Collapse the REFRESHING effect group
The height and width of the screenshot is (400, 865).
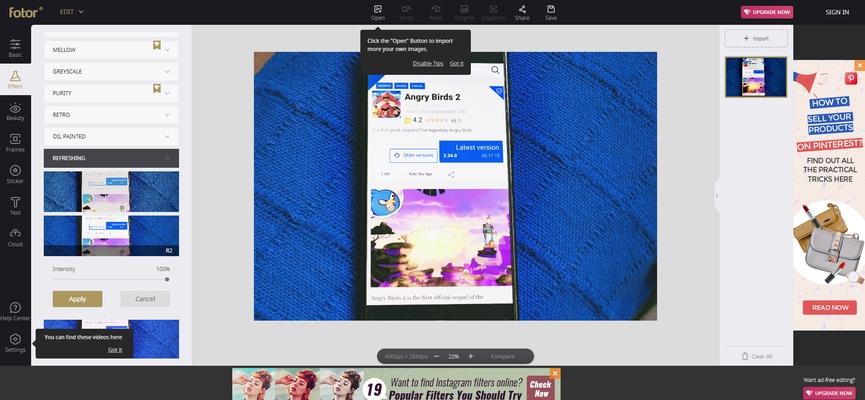[x=111, y=158]
